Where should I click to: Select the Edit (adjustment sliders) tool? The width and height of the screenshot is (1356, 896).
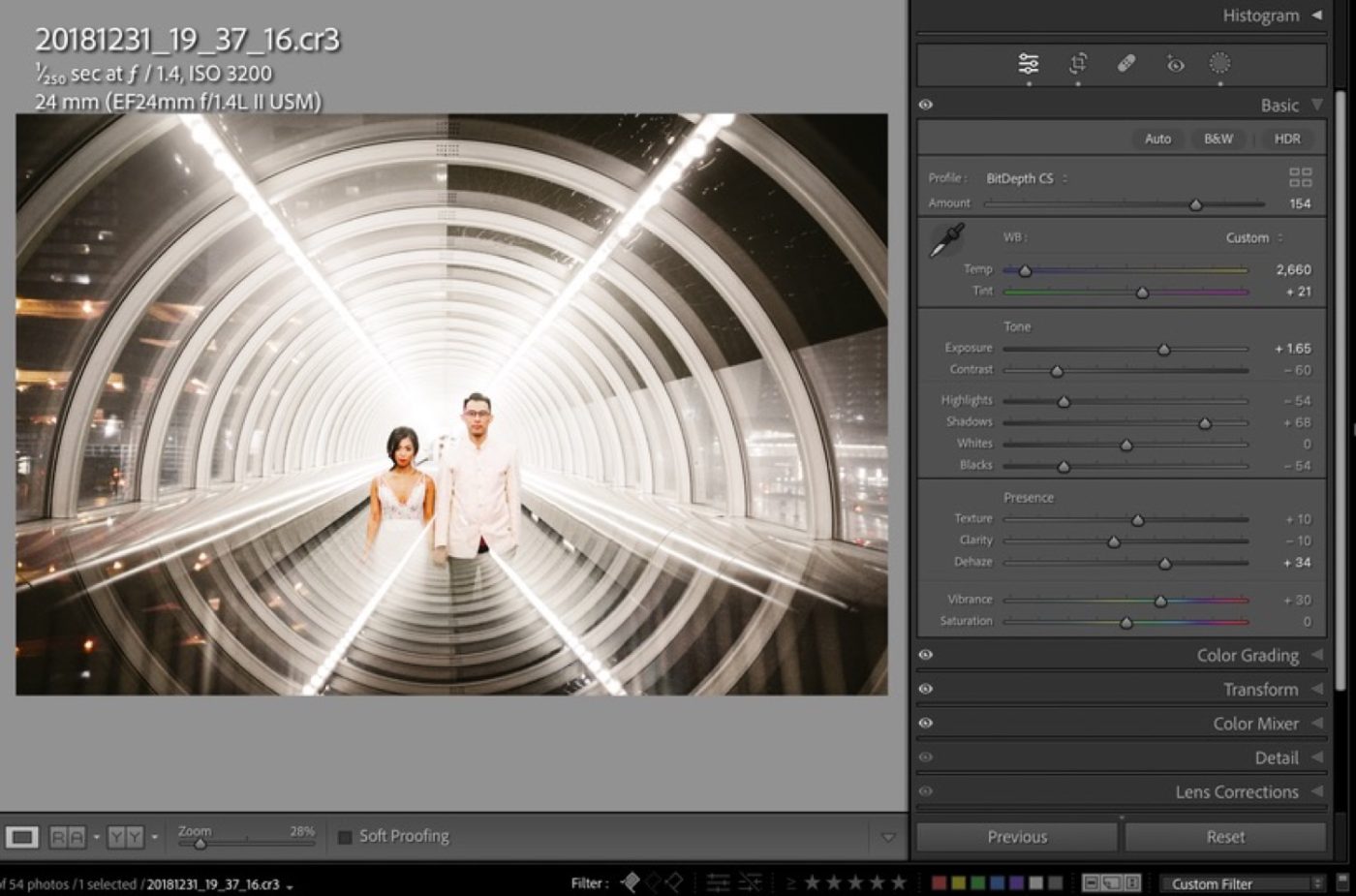pyautogui.click(x=1029, y=62)
